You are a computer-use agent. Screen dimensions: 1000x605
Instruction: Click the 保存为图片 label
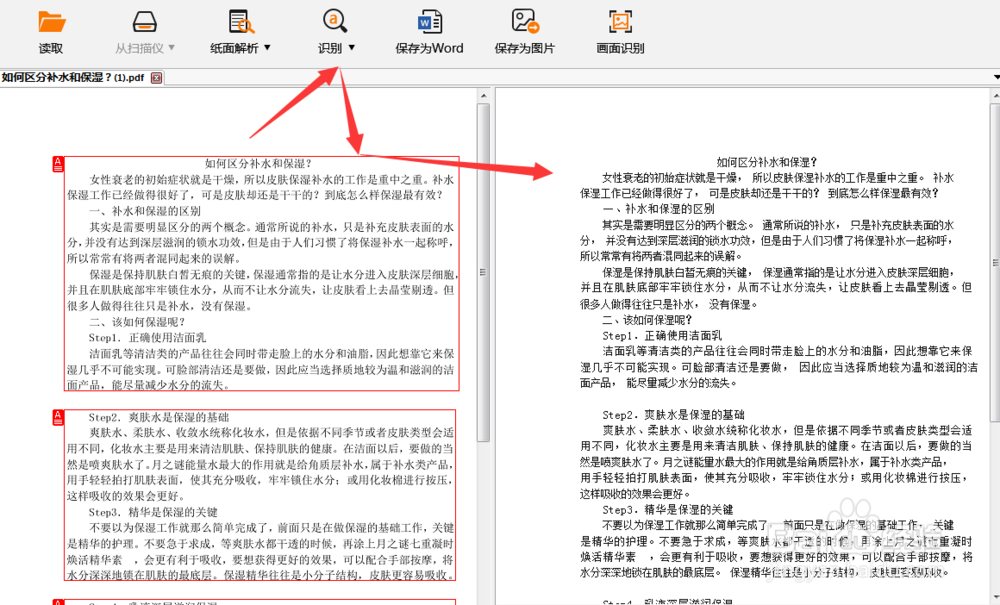525,48
